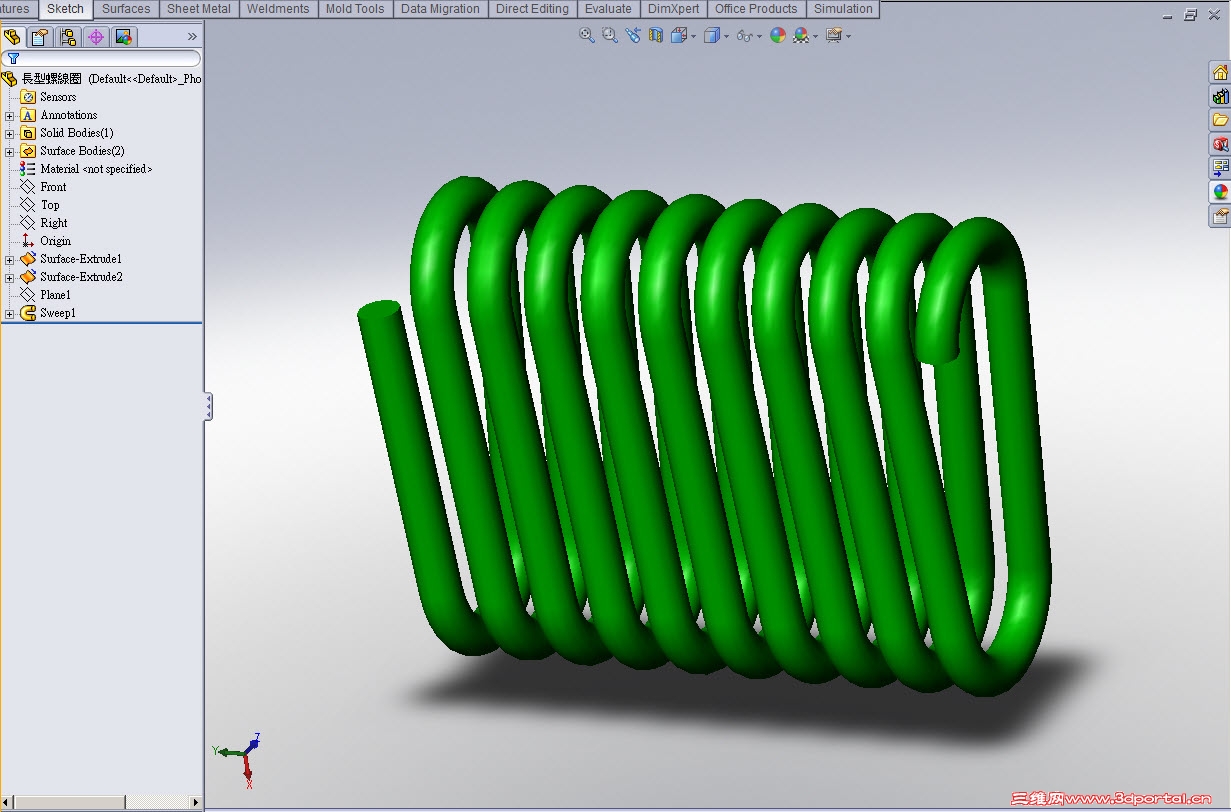Expand the Sweep1 feature
This screenshot has width=1231, height=812.
coord(10,313)
